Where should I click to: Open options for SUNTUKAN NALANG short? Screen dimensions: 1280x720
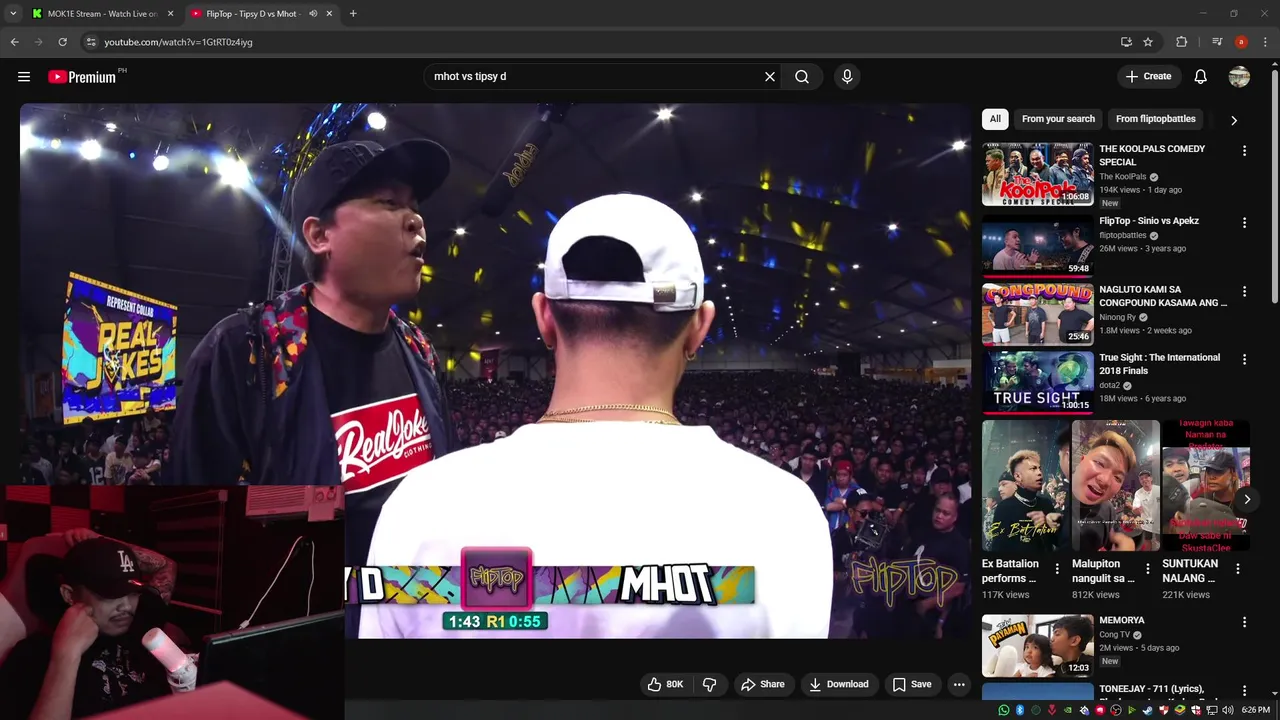coord(1237,569)
